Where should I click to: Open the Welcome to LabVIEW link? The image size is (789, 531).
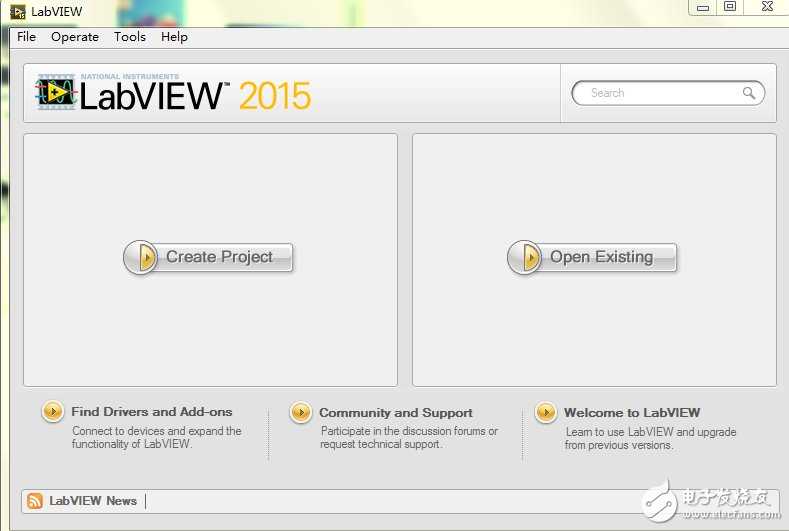tap(632, 413)
